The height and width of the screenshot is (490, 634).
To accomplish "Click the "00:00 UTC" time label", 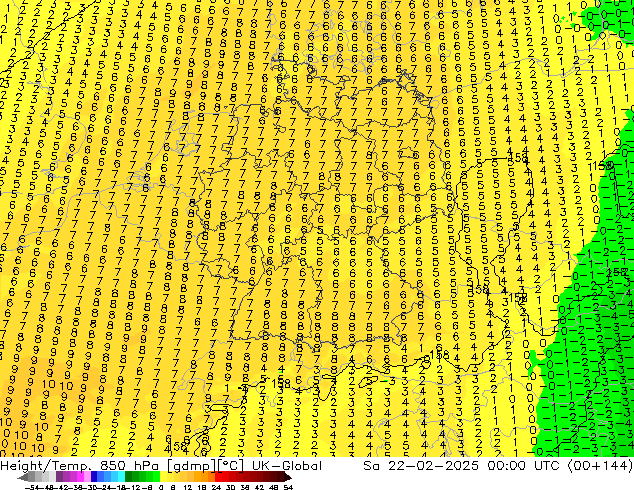I will [524, 466].
